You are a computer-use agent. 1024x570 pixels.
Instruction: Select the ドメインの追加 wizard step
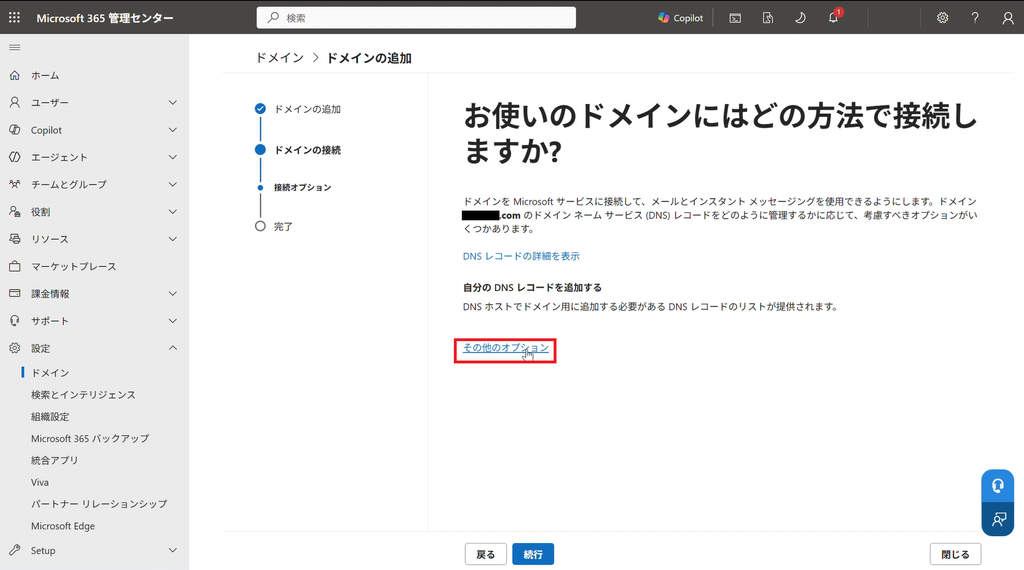tap(307, 109)
